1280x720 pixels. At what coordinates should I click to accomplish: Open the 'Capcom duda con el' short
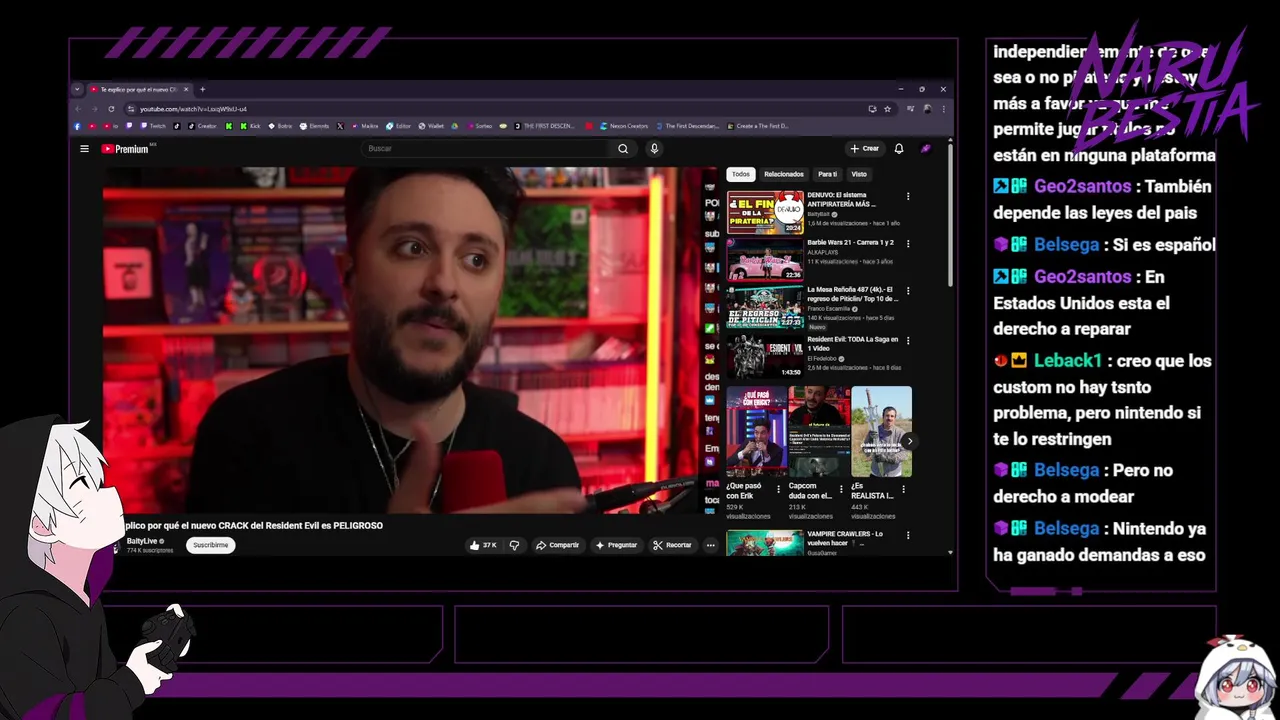pos(819,431)
